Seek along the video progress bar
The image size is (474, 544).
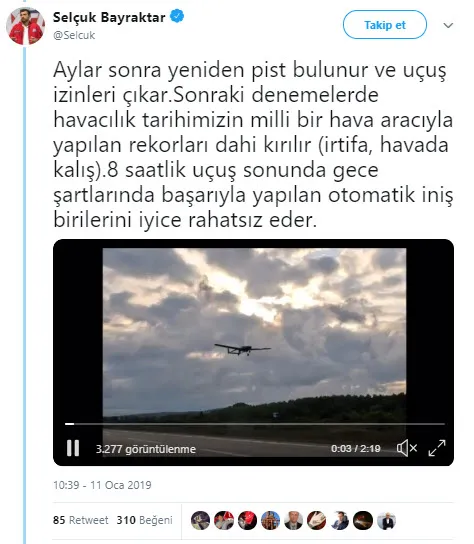pyautogui.click(x=255, y=424)
